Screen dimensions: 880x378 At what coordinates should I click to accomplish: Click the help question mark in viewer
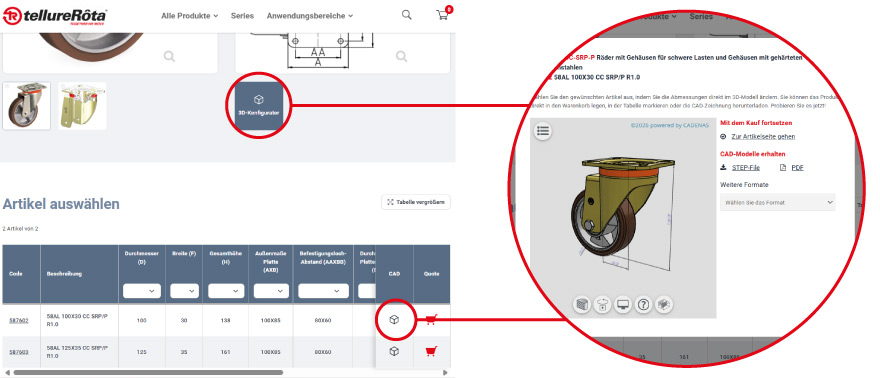(644, 305)
